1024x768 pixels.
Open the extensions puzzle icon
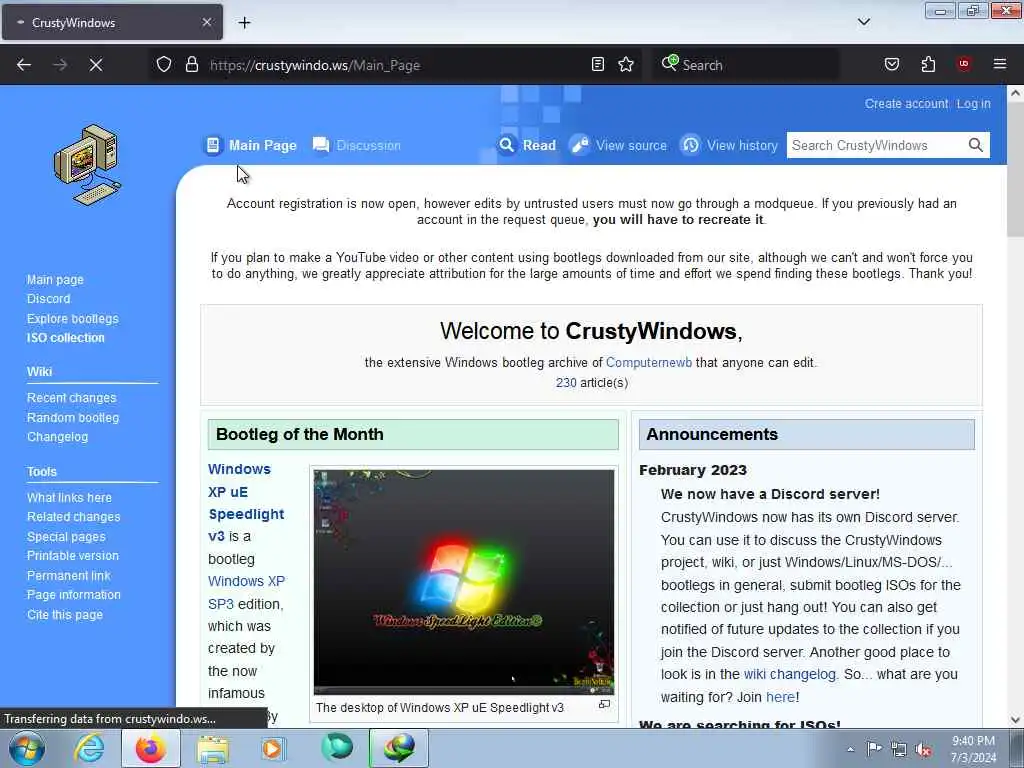[x=928, y=65]
